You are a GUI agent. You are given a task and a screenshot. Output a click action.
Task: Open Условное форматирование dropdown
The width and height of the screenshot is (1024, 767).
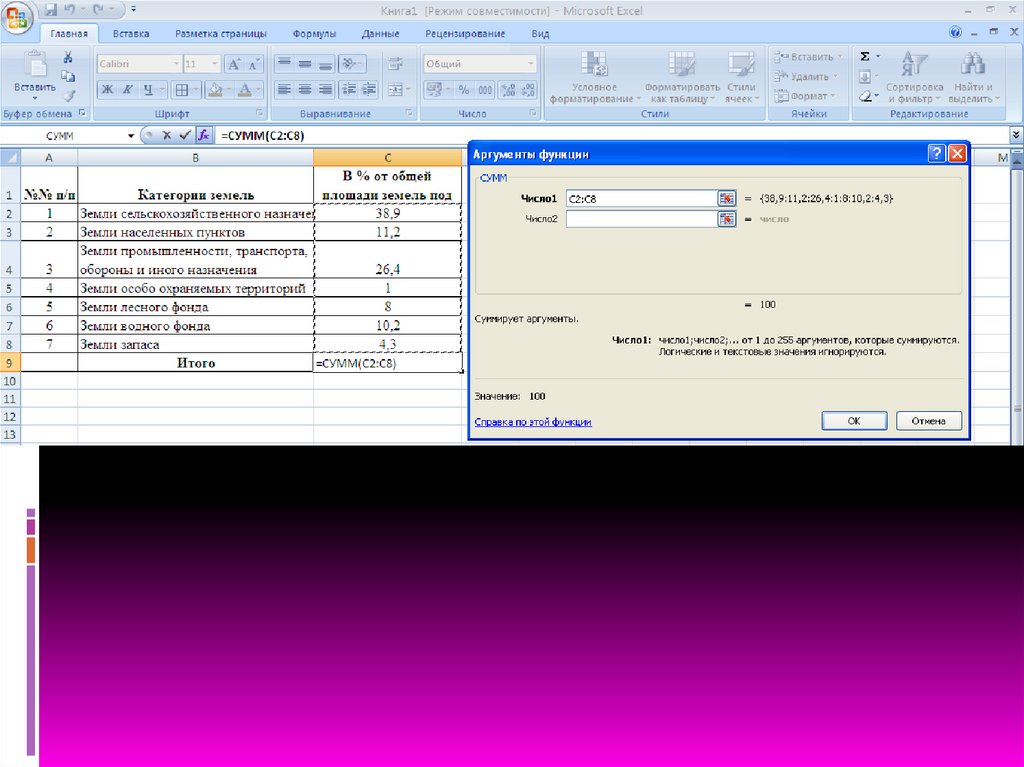point(594,77)
